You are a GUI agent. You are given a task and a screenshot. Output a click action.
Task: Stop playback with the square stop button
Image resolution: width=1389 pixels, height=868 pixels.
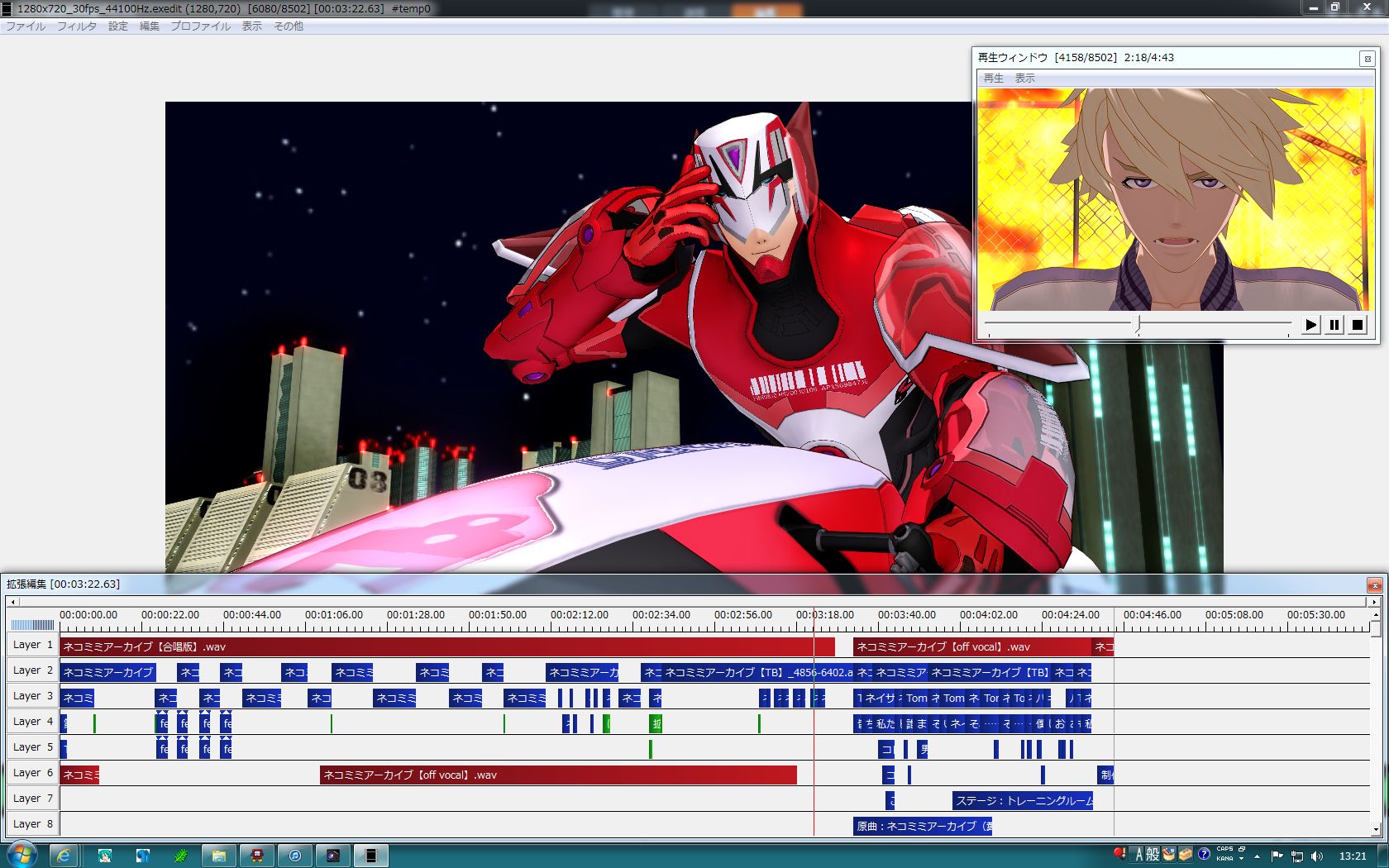[x=1357, y=325]
